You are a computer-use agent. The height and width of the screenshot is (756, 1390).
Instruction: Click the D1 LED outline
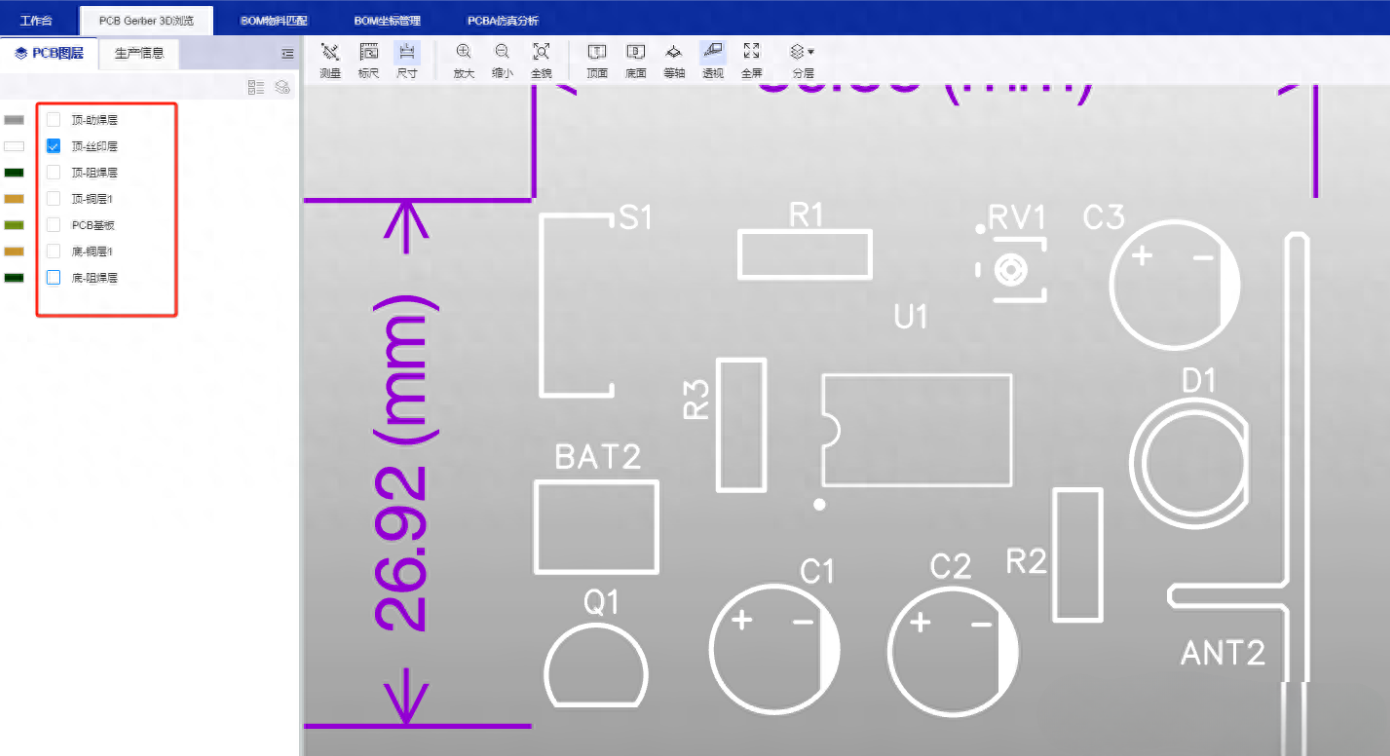click(x=1188, y=464)
